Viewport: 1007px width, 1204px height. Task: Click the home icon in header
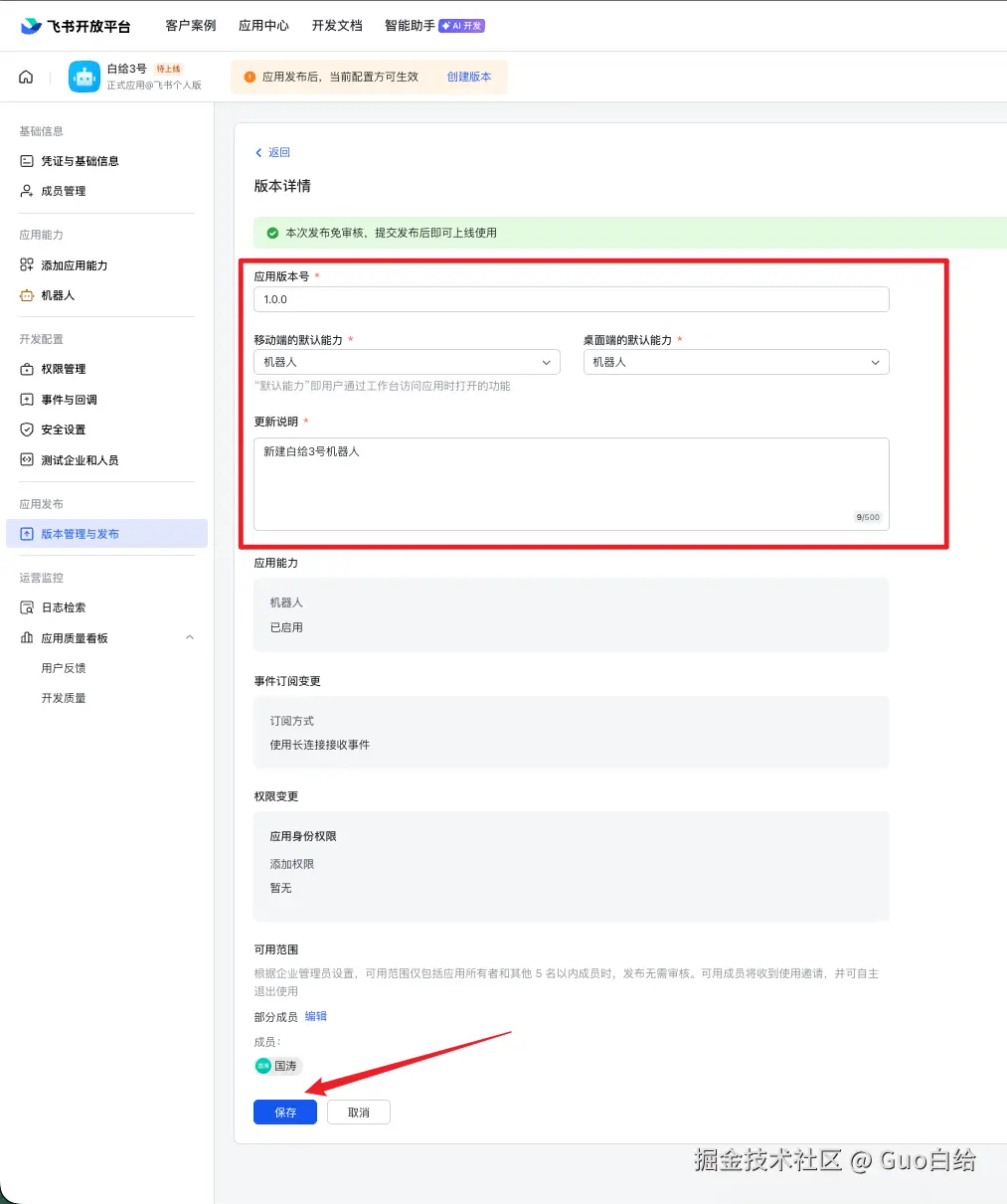(26, 77)
